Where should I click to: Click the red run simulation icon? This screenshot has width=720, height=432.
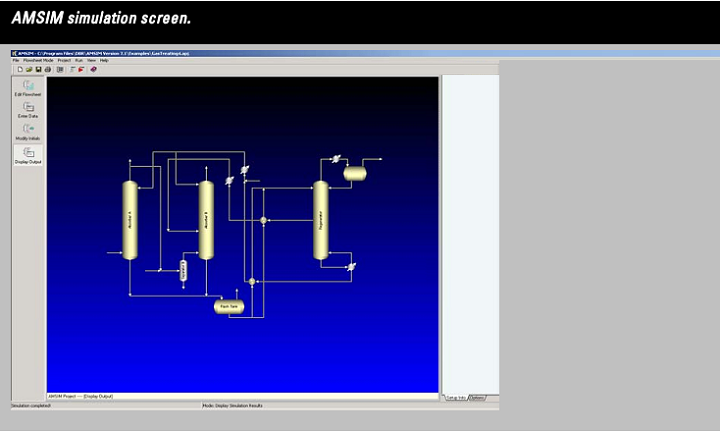coord(81,69)
